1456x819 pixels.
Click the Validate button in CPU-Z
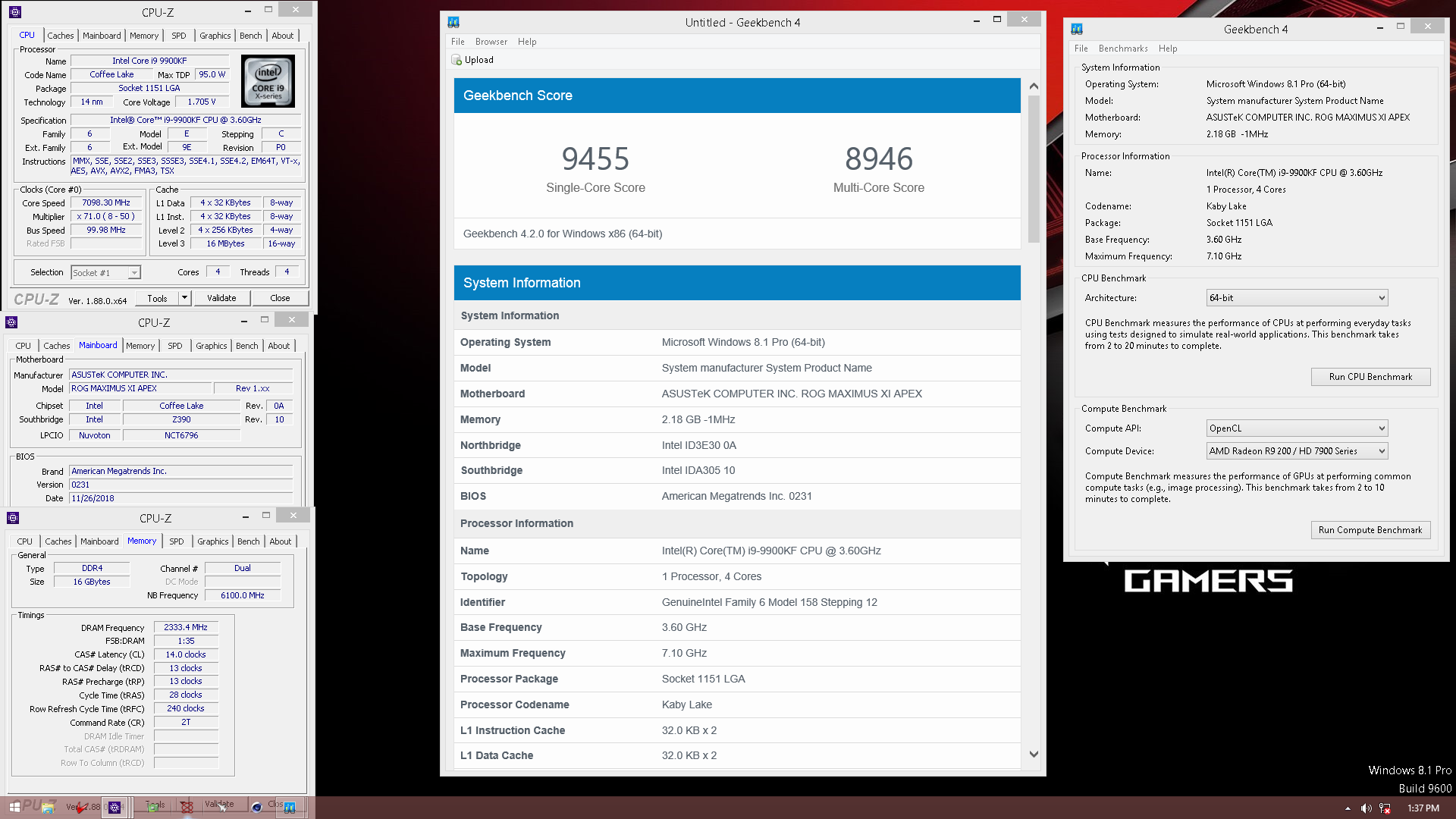pos(221,298)
